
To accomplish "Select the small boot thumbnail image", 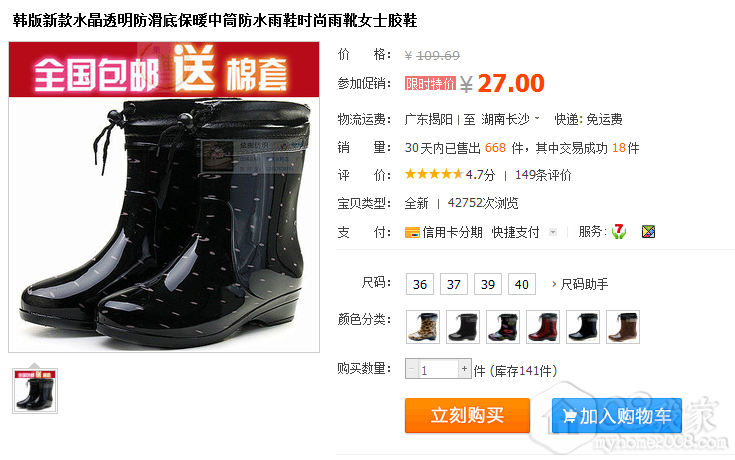I will pyautogui.click(x=35, y=391).
